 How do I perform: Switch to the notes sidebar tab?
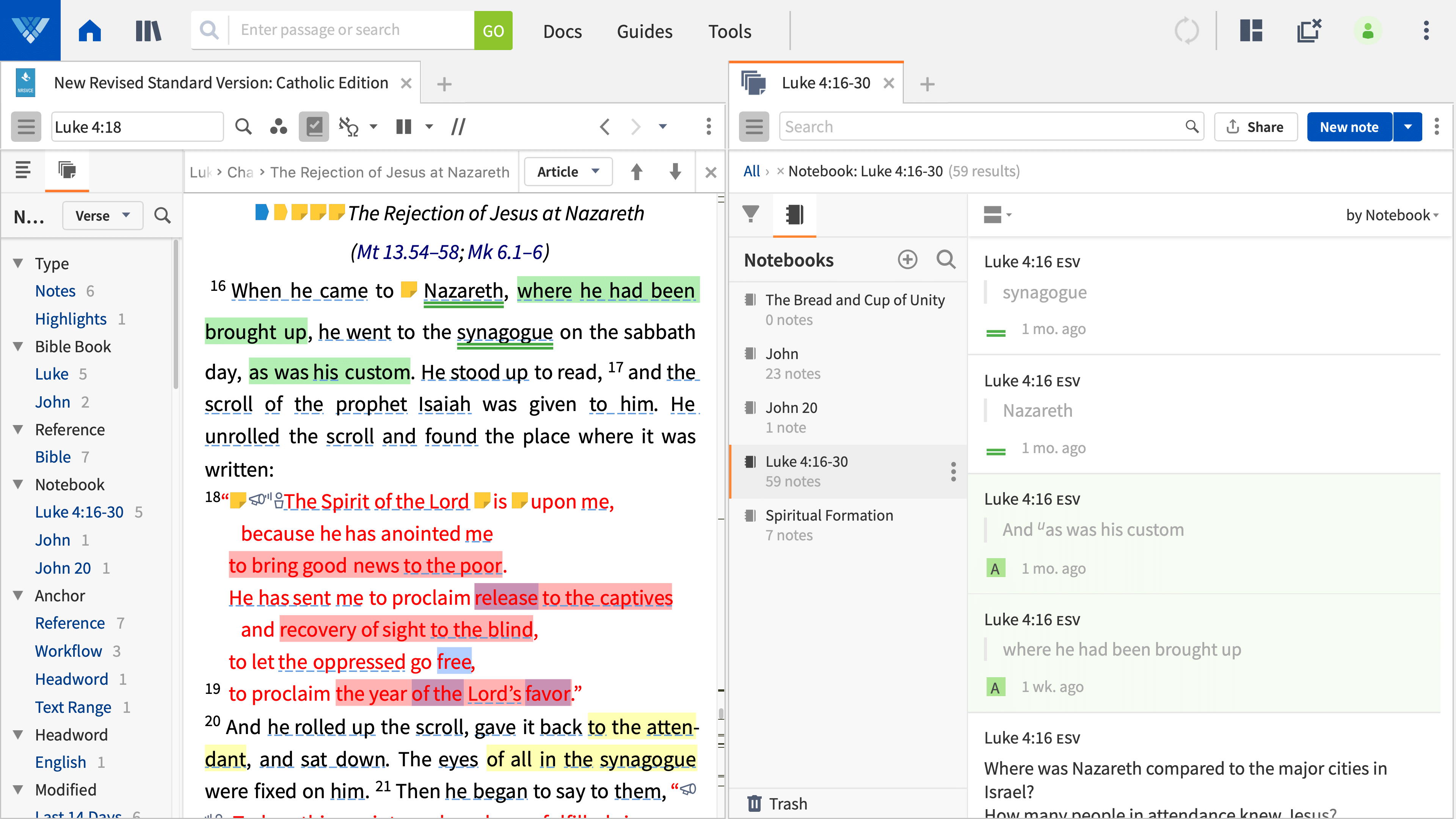click(67, 169)
